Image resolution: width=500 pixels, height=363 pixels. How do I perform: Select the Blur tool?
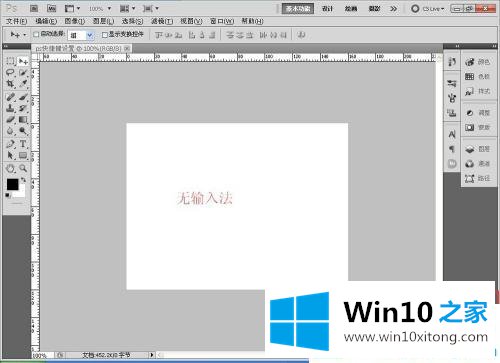[x=10, y=131]
